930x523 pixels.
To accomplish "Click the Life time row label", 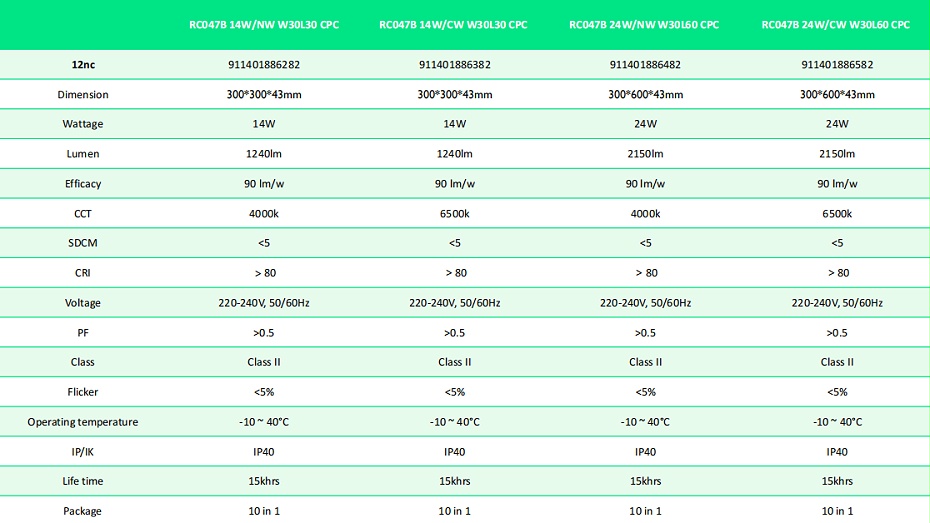I will click(x=83, y=481).
